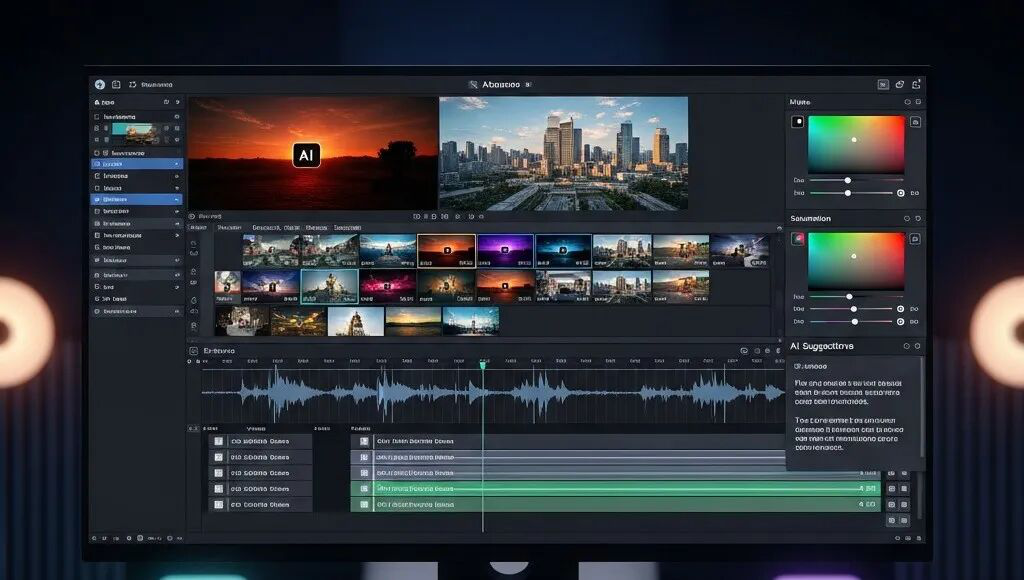Adjust the first slider under the Mute color field
The height and width of the screenshot is (580, 1024).
857,180
